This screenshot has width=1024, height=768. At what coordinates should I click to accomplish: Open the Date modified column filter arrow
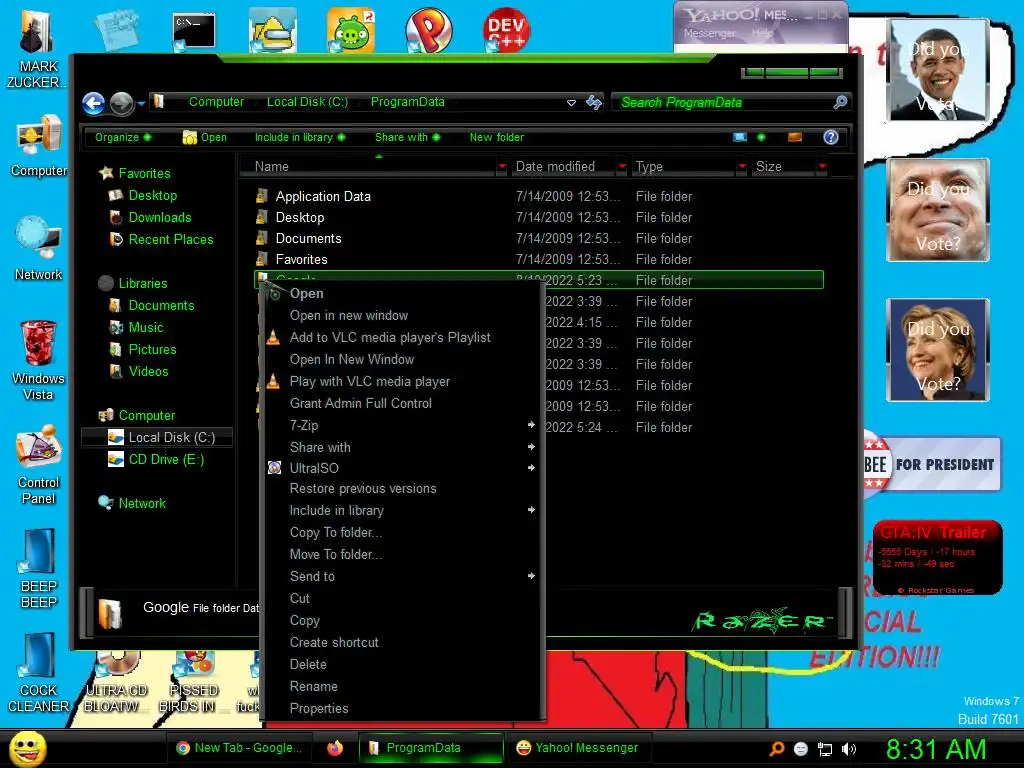click(622, 167)
